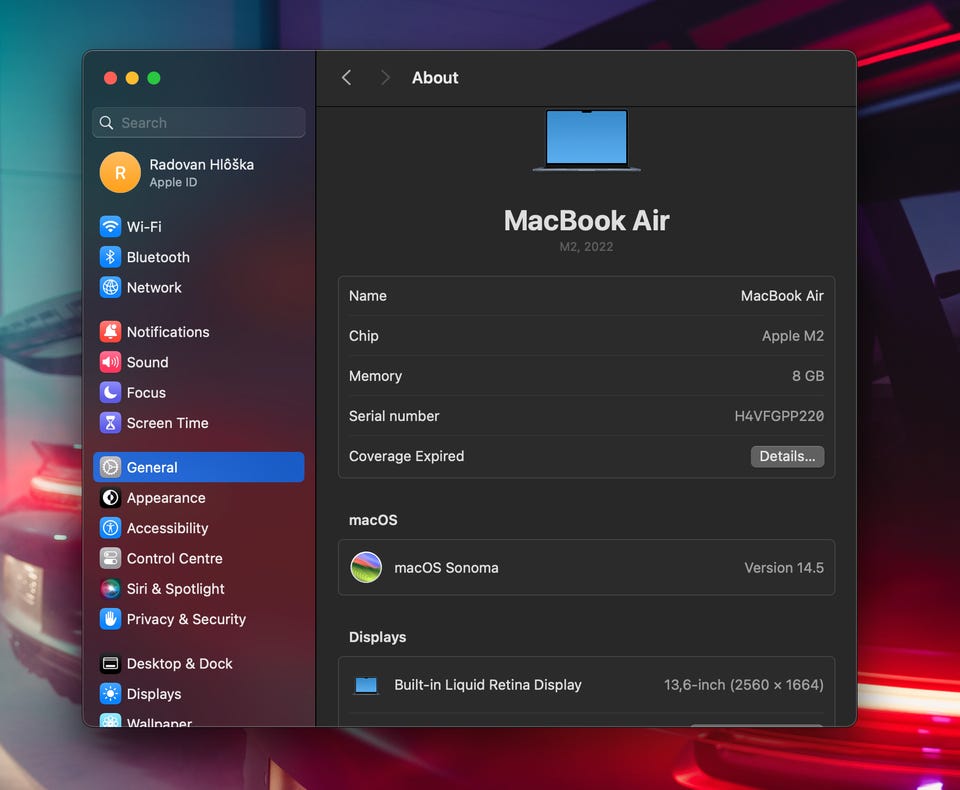Select Wi-Fi label in sidebar
Viewport: 960px width, 790px height.
tap(144, 227)
